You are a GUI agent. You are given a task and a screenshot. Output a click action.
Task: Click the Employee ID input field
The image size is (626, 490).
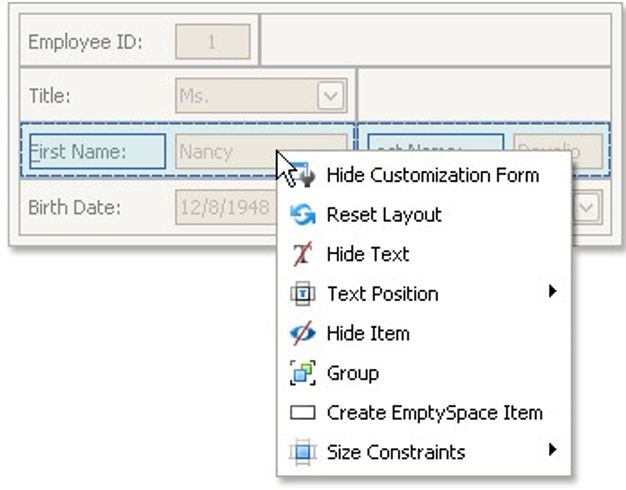click(x=212, y=42)
